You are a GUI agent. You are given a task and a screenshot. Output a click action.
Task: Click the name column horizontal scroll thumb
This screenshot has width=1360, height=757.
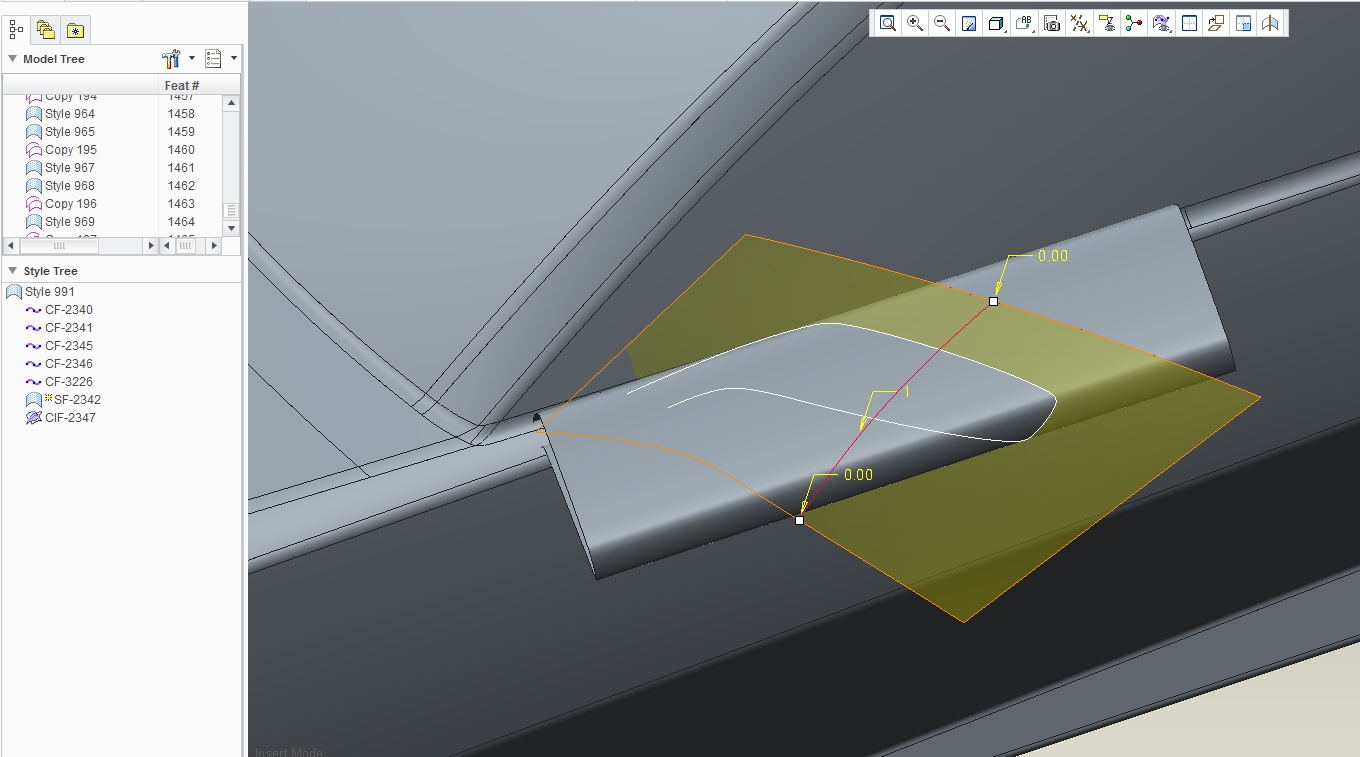point(59,245)
